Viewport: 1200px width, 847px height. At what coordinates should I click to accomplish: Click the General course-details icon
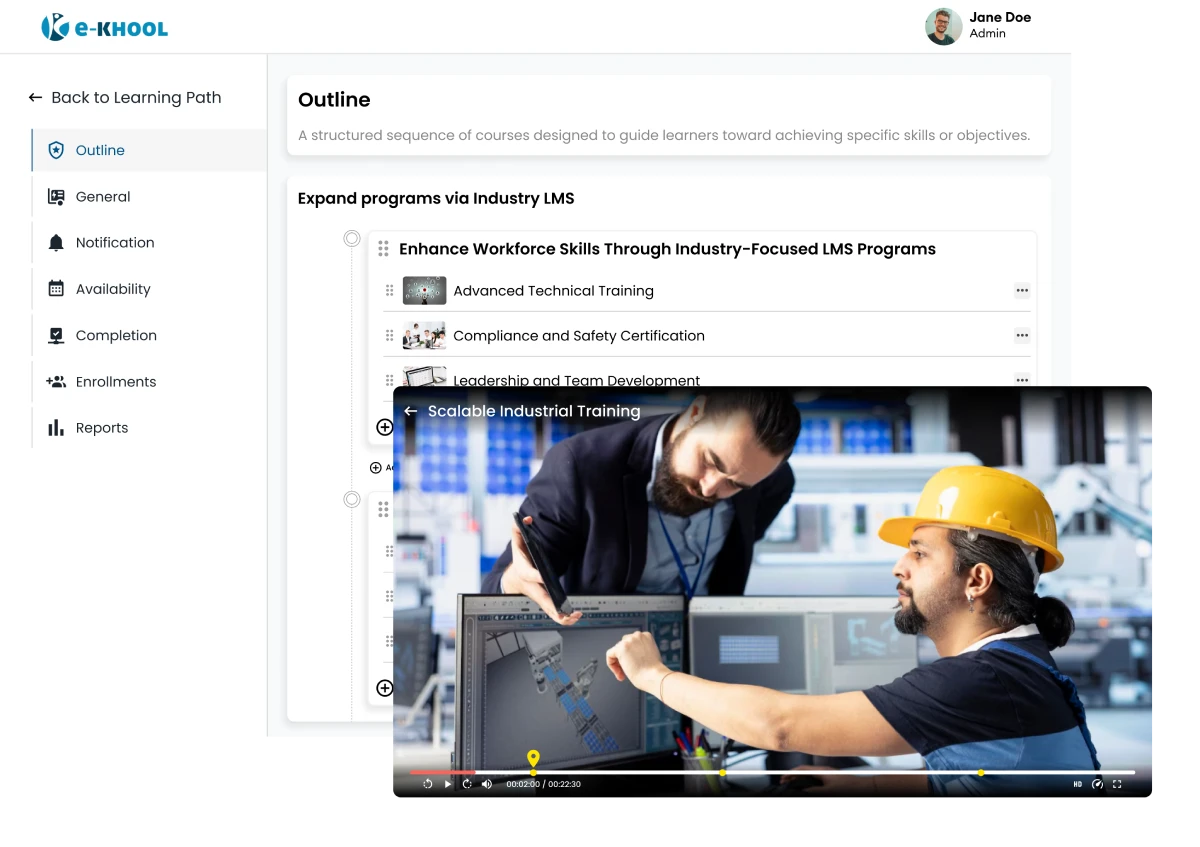coord(55,196)
